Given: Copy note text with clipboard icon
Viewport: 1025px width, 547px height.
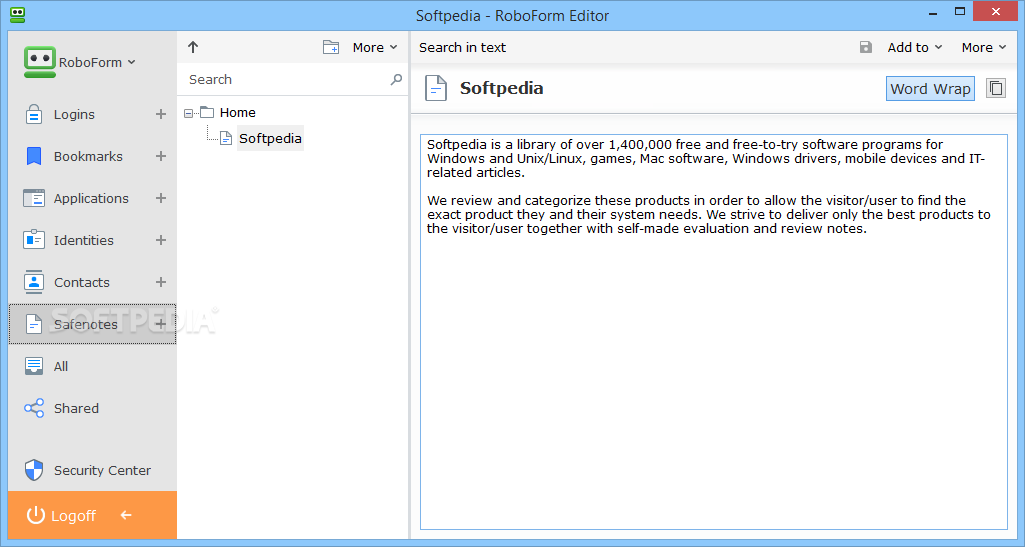Looking at the screenshot, I should click(x=996, y=88).
